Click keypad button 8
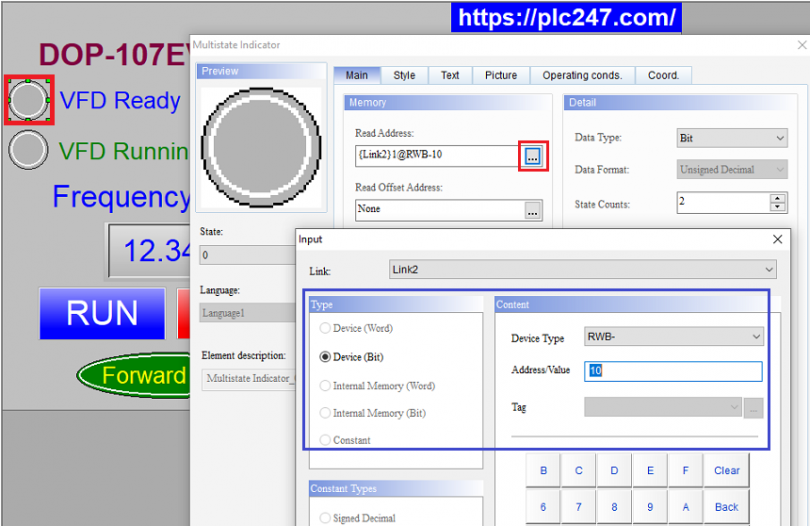This screenshot has width=810, height=526. pos(614,507)
